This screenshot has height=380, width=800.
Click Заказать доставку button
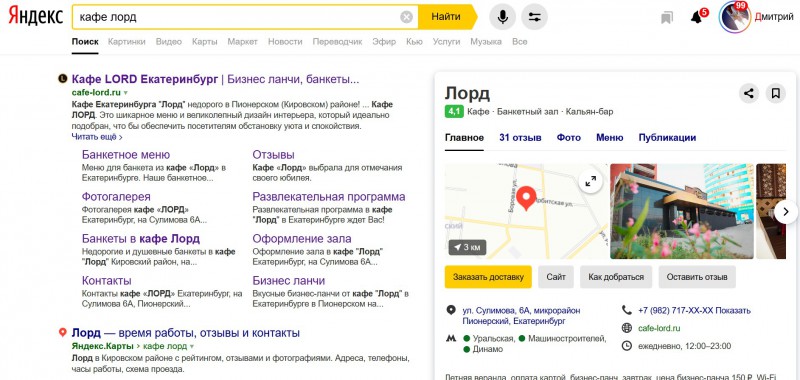coord(488,277)
